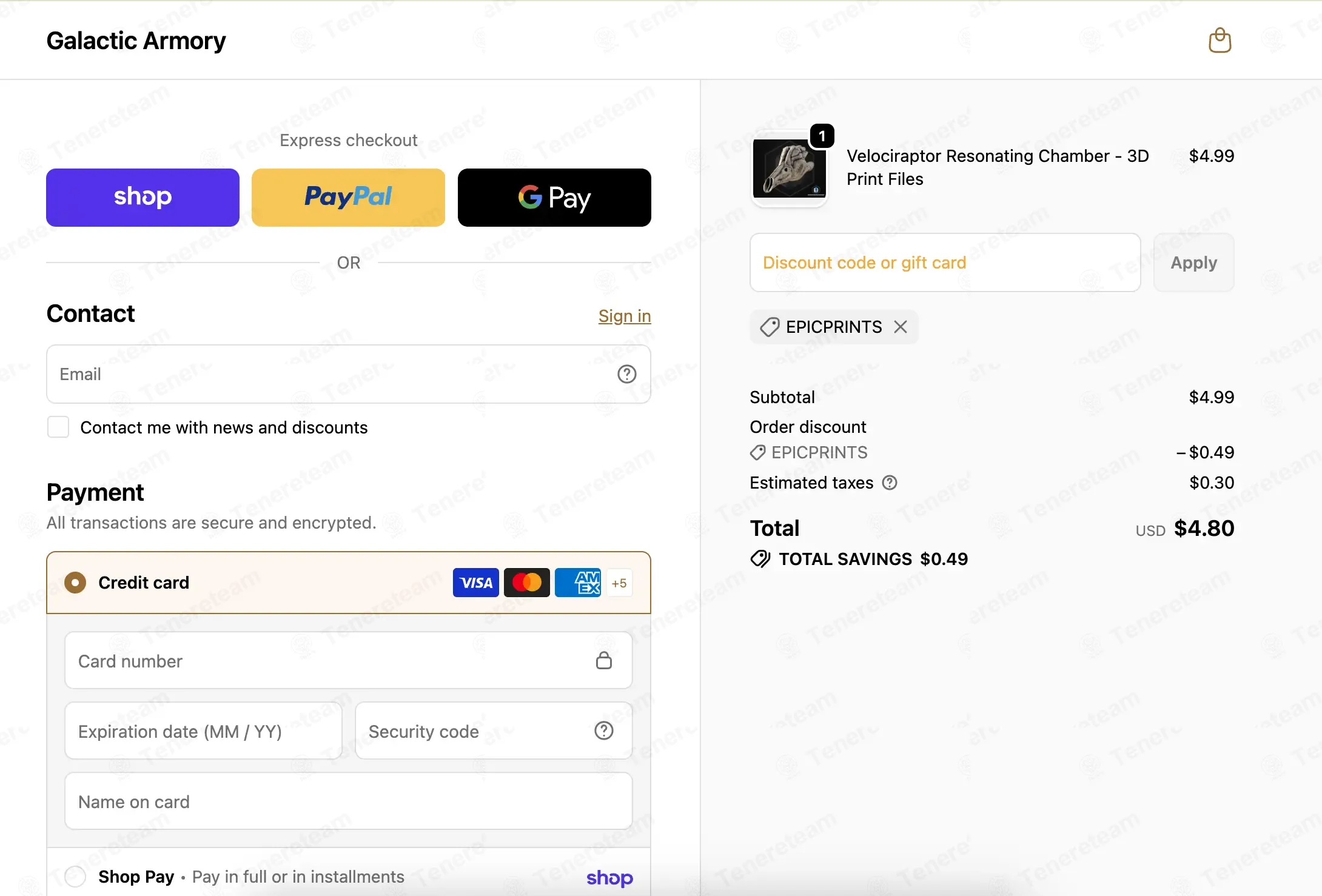This screenshot has height=896, width=1322.
Task: Focus the Expiration date field
Action: pyautogui.click(x=203, y=731)
